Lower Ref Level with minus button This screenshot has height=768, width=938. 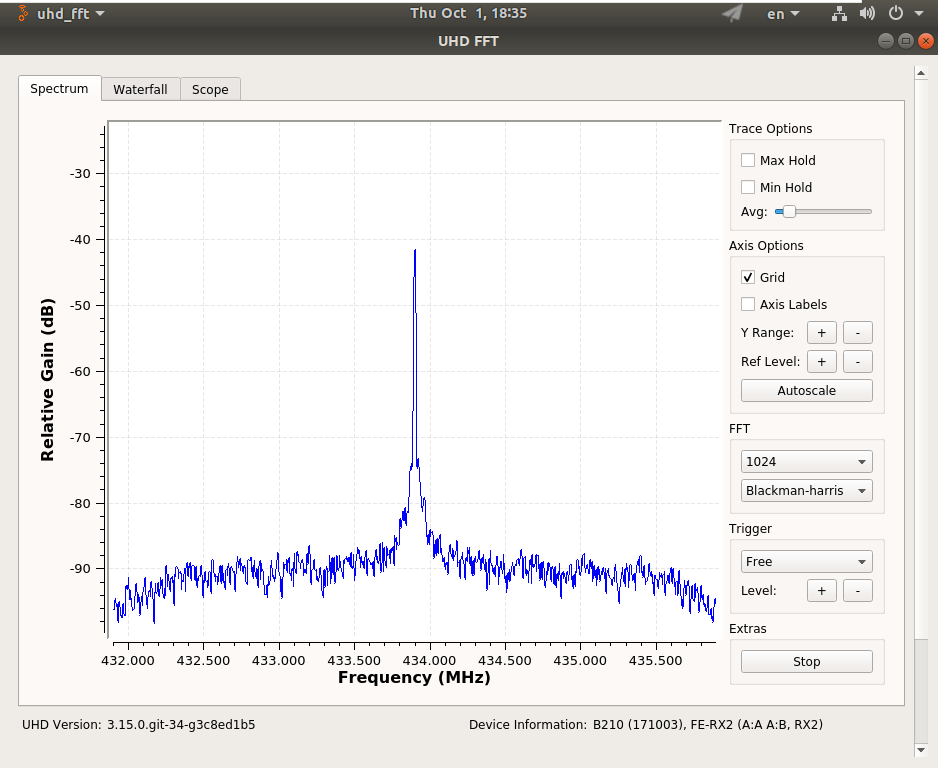(857, 361)
